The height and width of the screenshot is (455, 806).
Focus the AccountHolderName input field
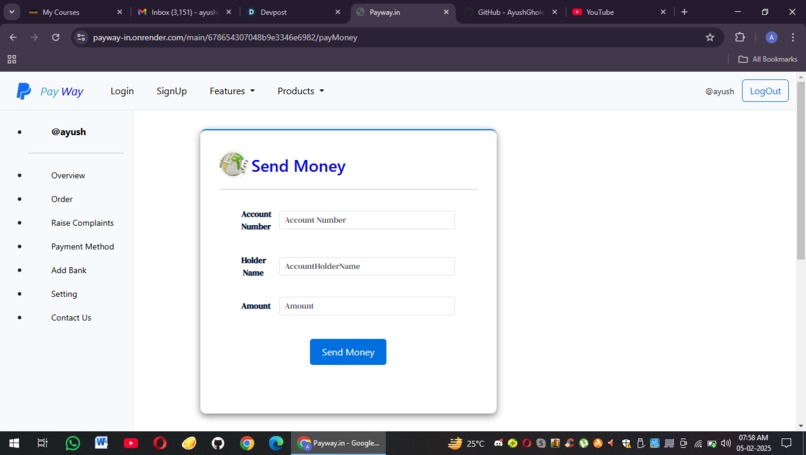click(367, 266)
